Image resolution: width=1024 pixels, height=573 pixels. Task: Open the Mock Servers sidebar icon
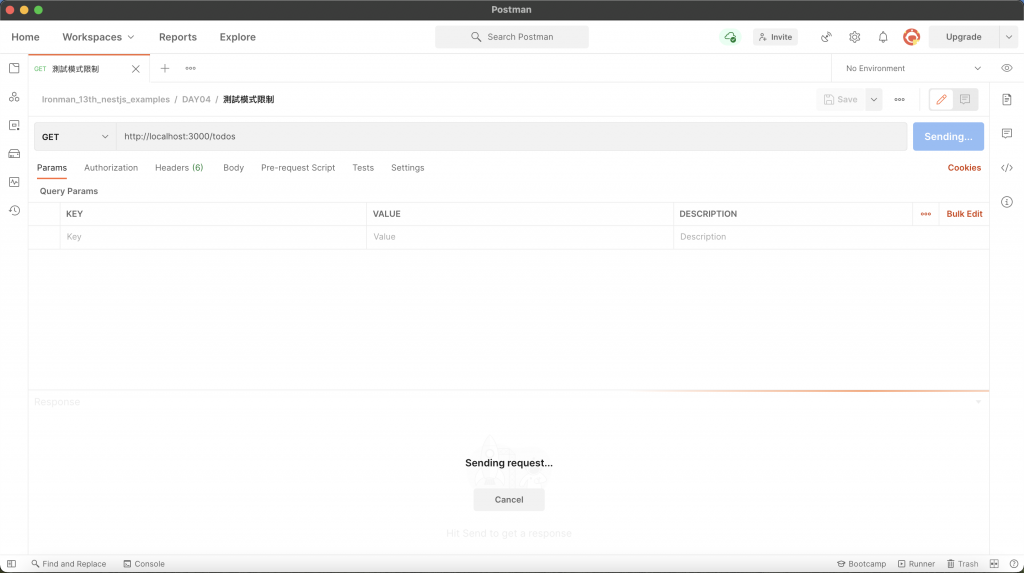[x=14, y=154]
